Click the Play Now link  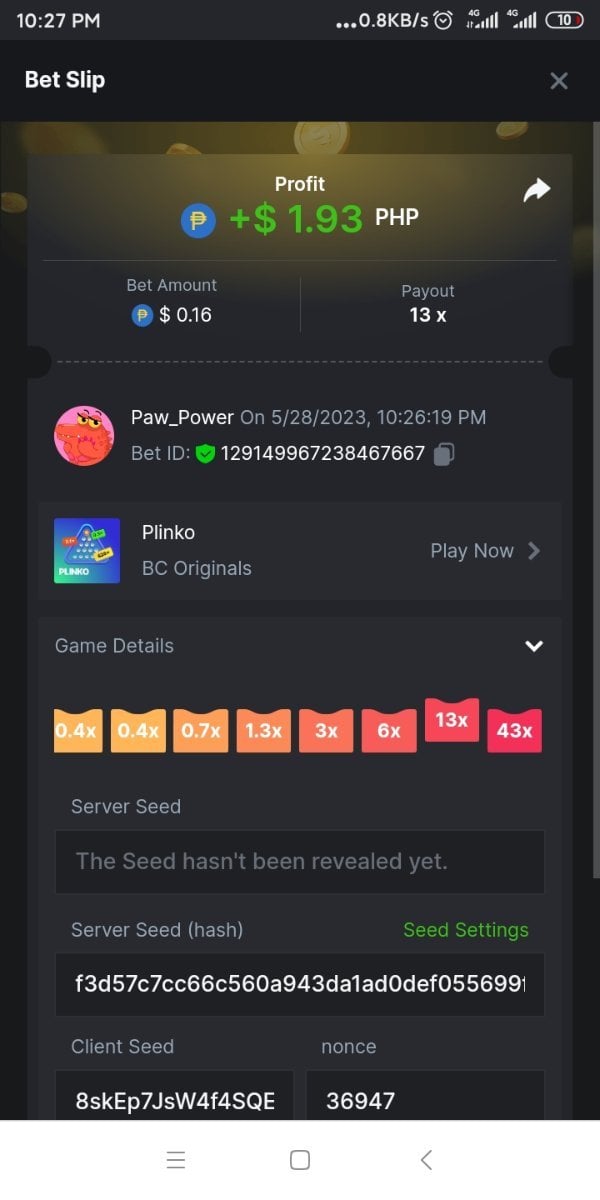coord(472,551)
